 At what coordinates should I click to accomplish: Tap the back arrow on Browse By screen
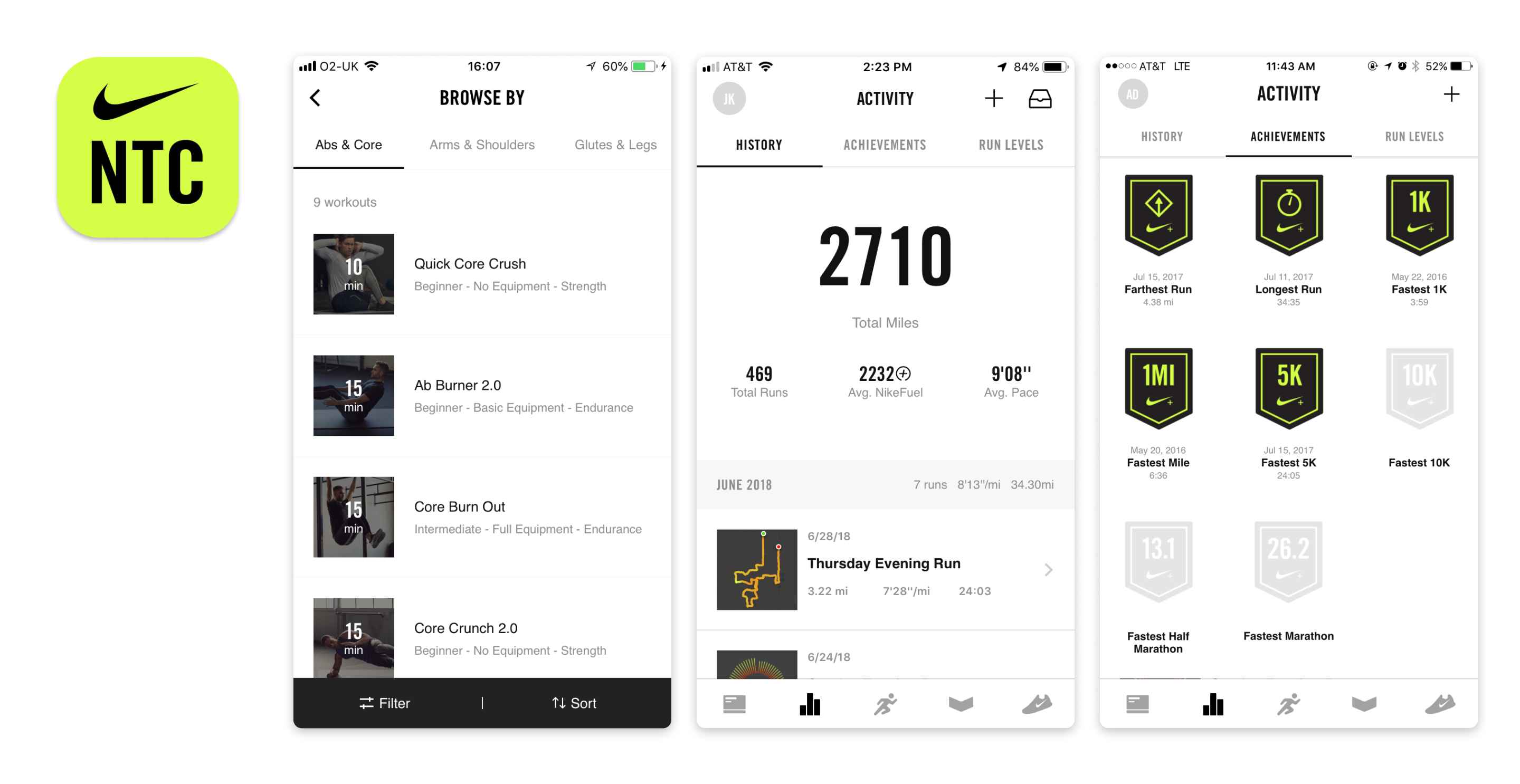point(316,97)
